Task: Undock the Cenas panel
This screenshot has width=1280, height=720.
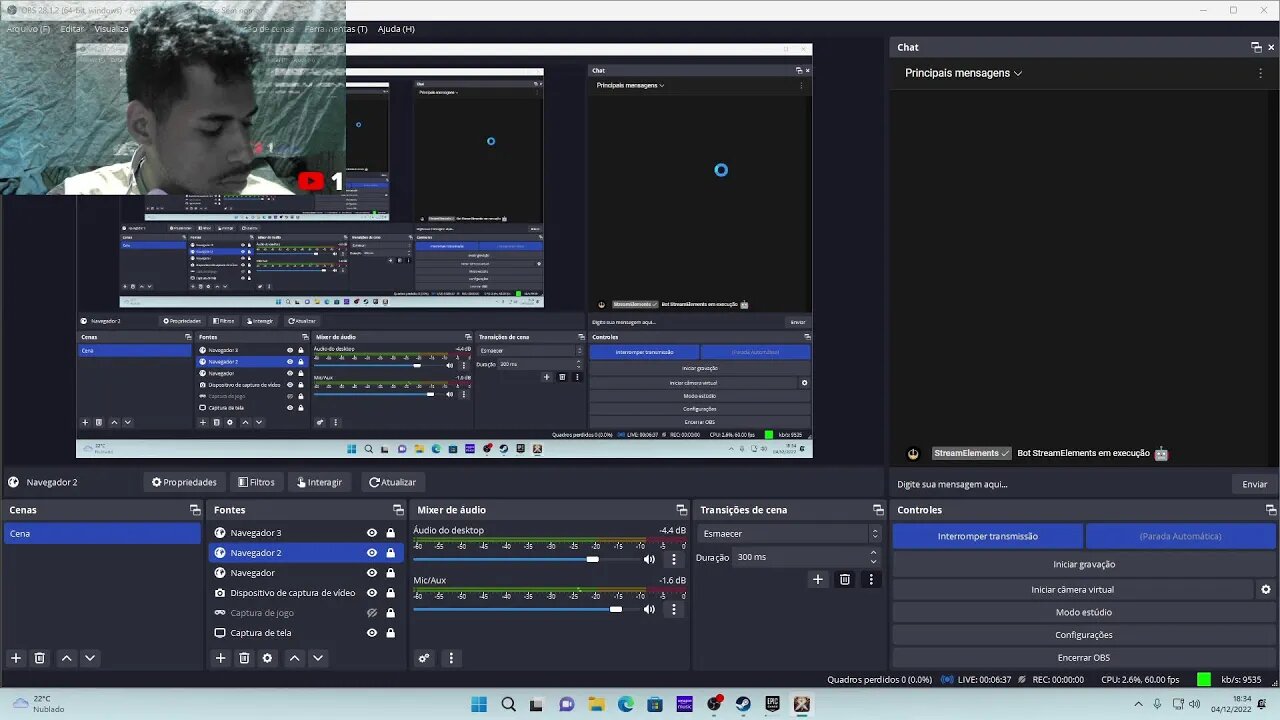Action: pyautogui.click(x=195, y=510)
